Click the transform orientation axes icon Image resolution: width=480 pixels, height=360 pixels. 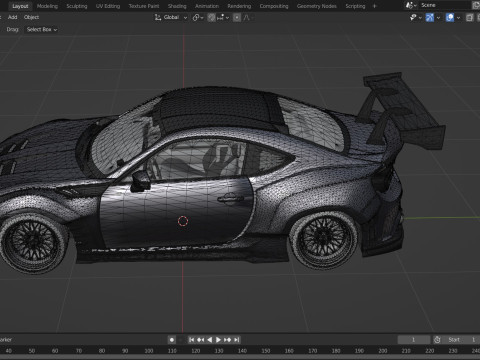(x=158, y=17)
